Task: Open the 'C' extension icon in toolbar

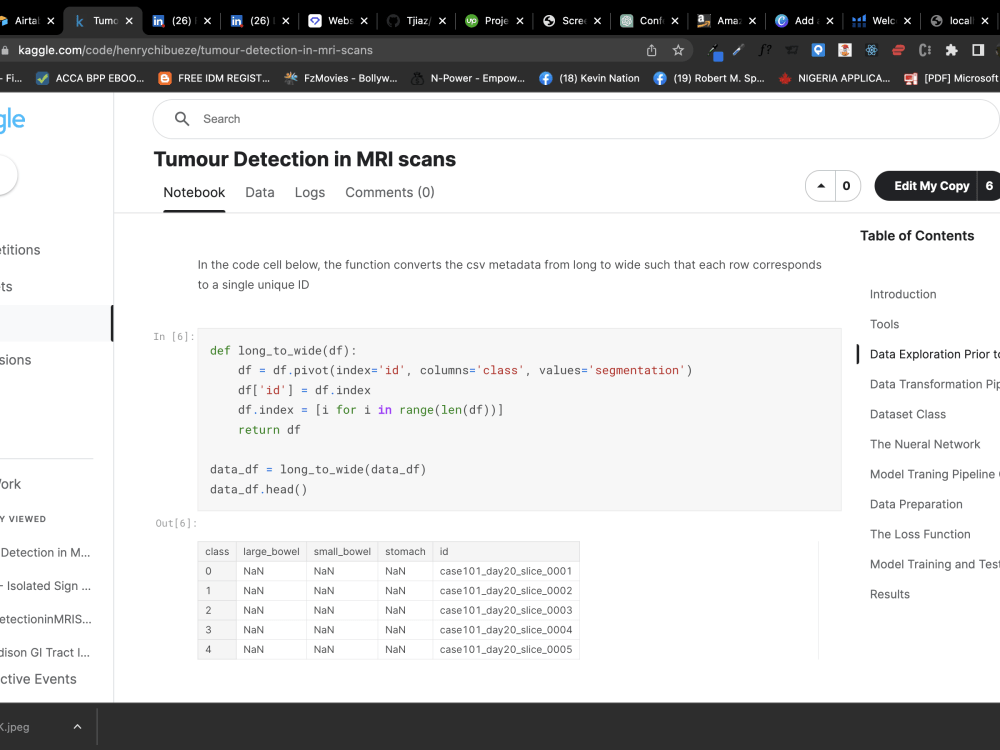Action: [925, 50]
